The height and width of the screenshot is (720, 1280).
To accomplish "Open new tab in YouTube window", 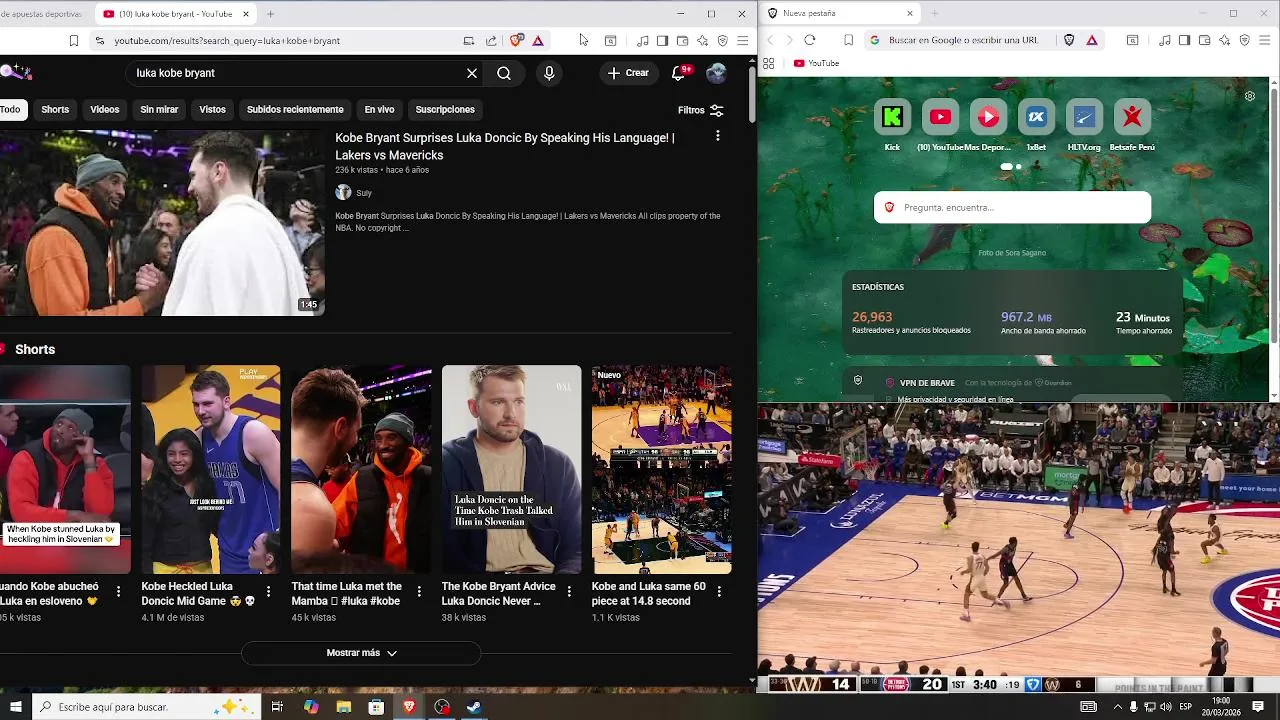I will pyautogui.click(x=270, y=14).
